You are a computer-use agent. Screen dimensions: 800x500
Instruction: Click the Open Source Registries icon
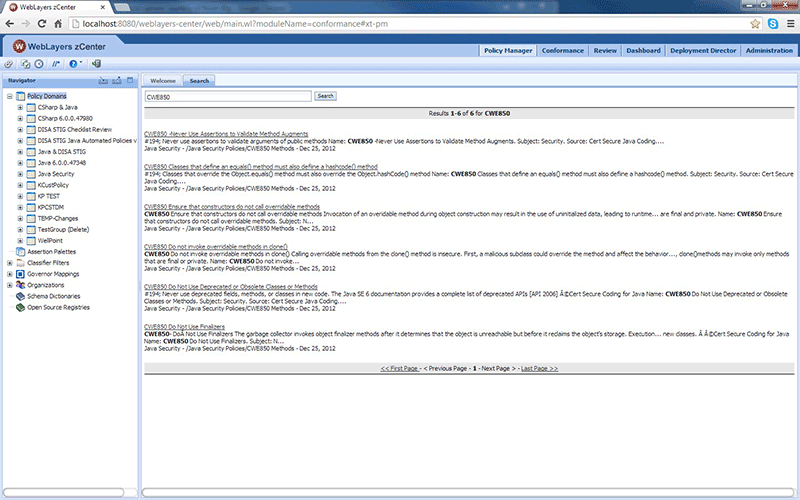pos(20,307)
